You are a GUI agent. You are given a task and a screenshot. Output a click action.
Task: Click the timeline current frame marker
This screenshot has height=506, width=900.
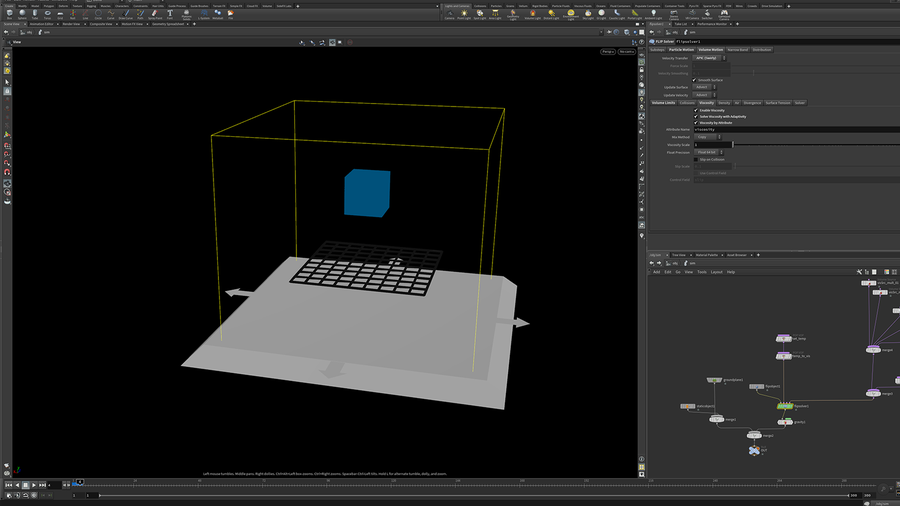click(x=79, y=482)
